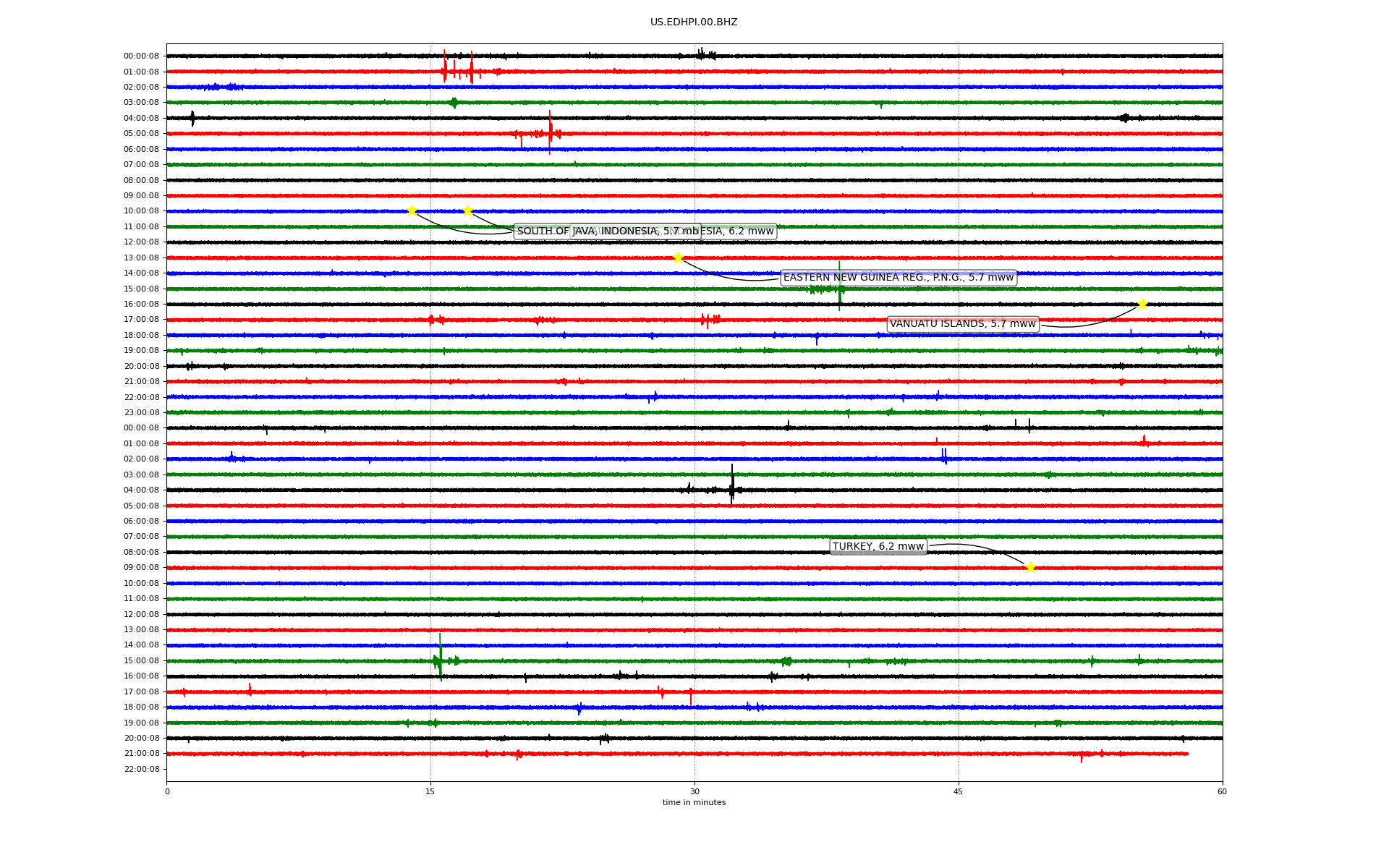Click the x-axis tick label '0'
The width and height of the screenshot is (1389, 868).
click(167, 791)
